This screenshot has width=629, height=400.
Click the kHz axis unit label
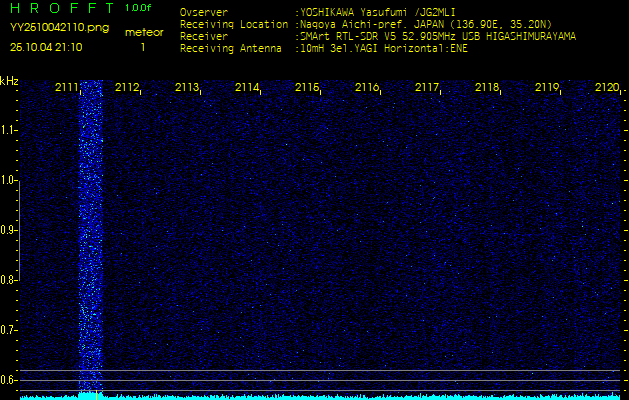[9, 81]
